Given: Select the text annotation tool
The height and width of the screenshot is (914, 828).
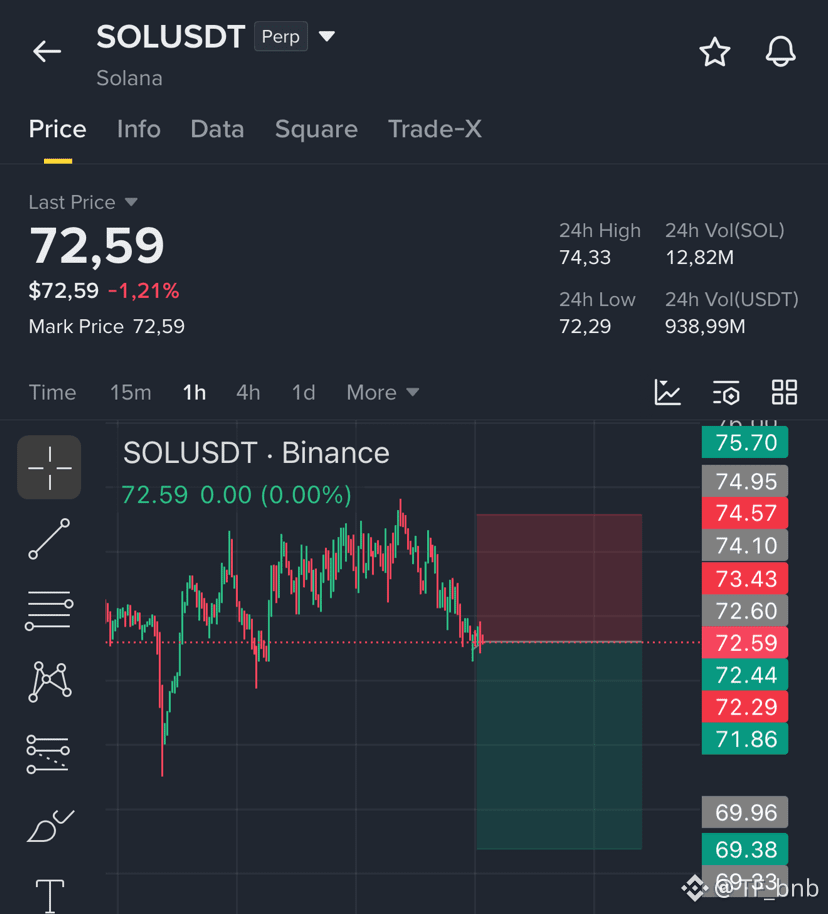Looking at the screenshot, I should coord(50,896).
